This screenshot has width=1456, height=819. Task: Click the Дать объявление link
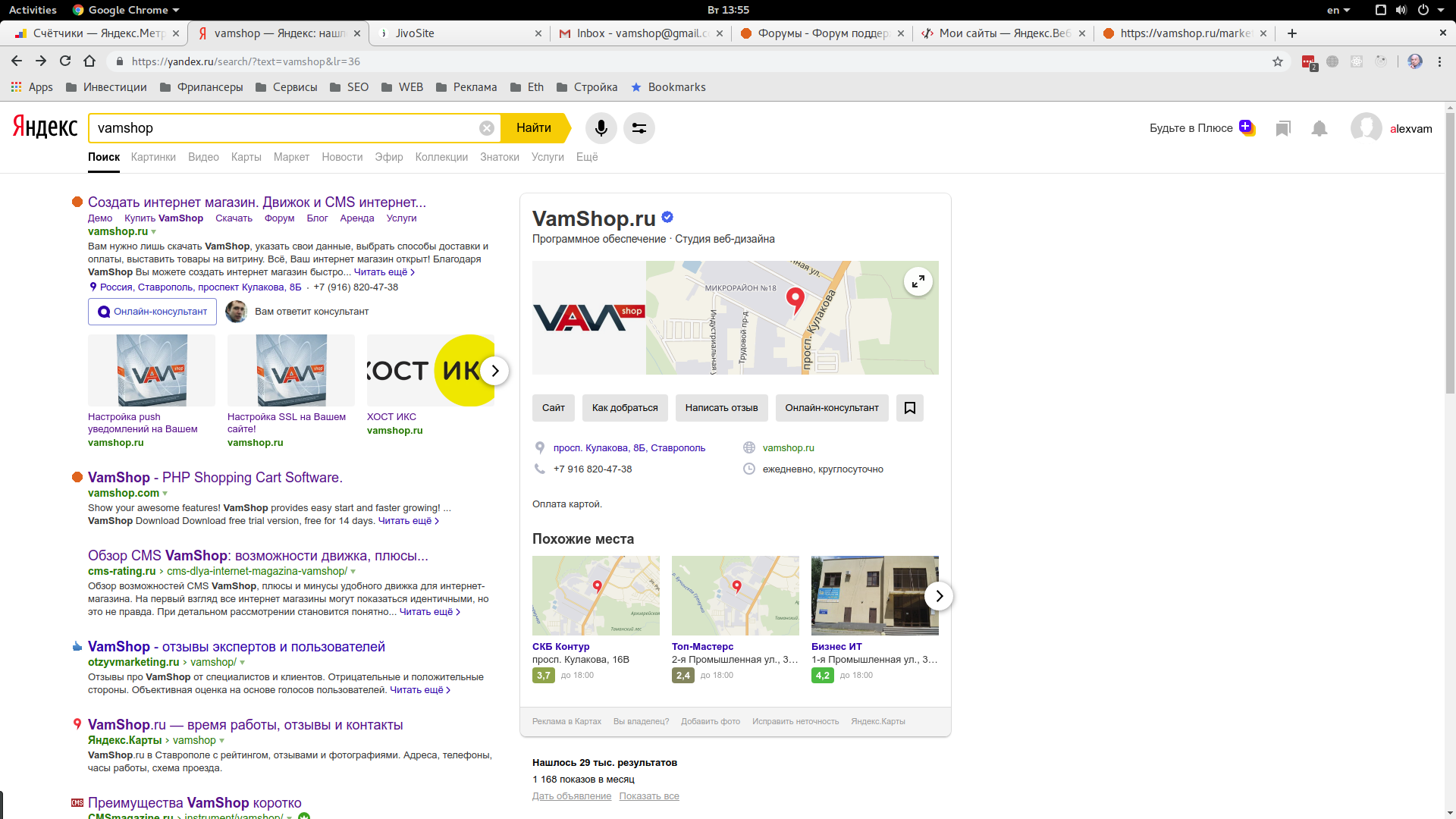pos(572,796)
